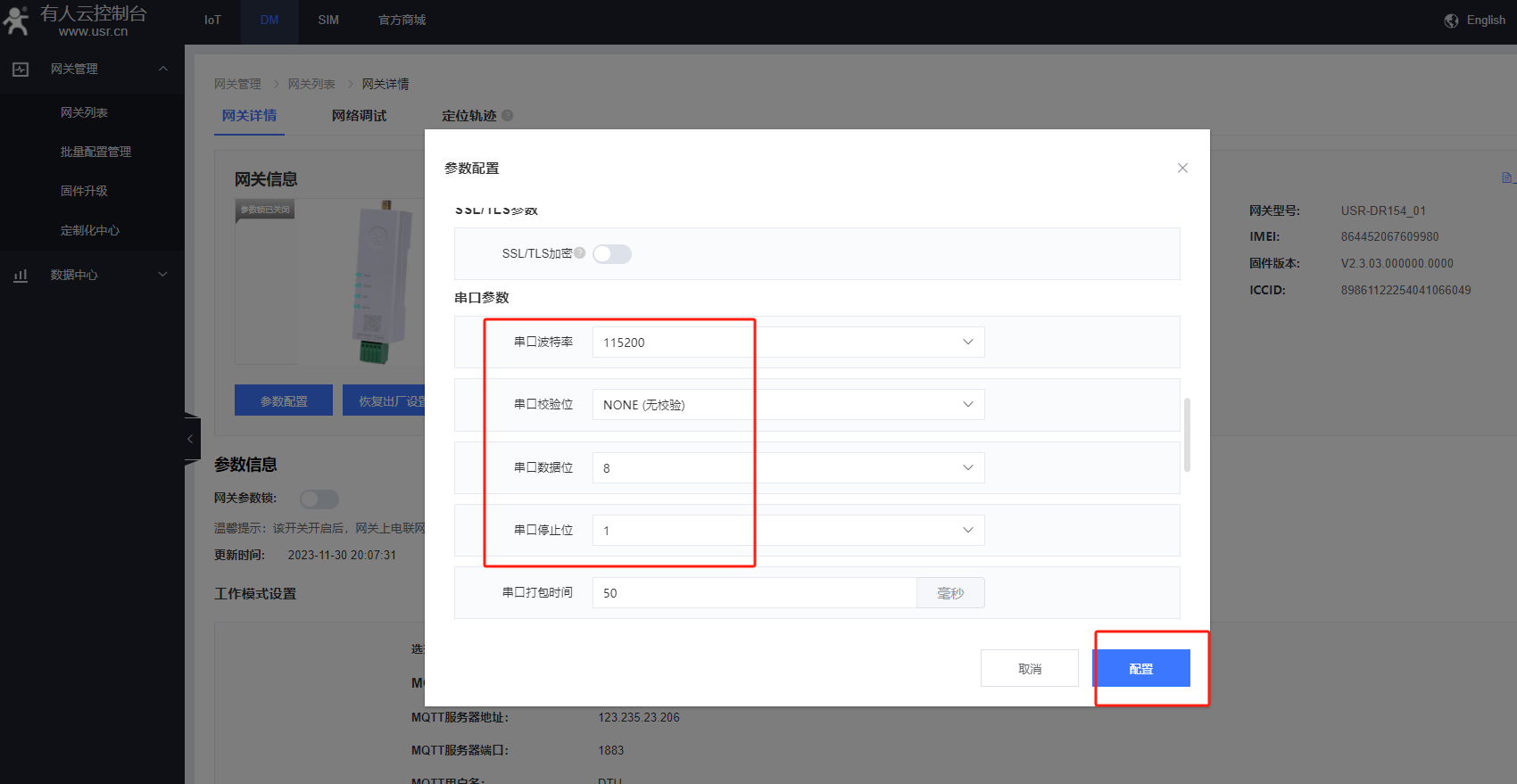The image size is (1517, 784).
Task: Close the 参数配置 dialog
Action: coord(1182,168)
